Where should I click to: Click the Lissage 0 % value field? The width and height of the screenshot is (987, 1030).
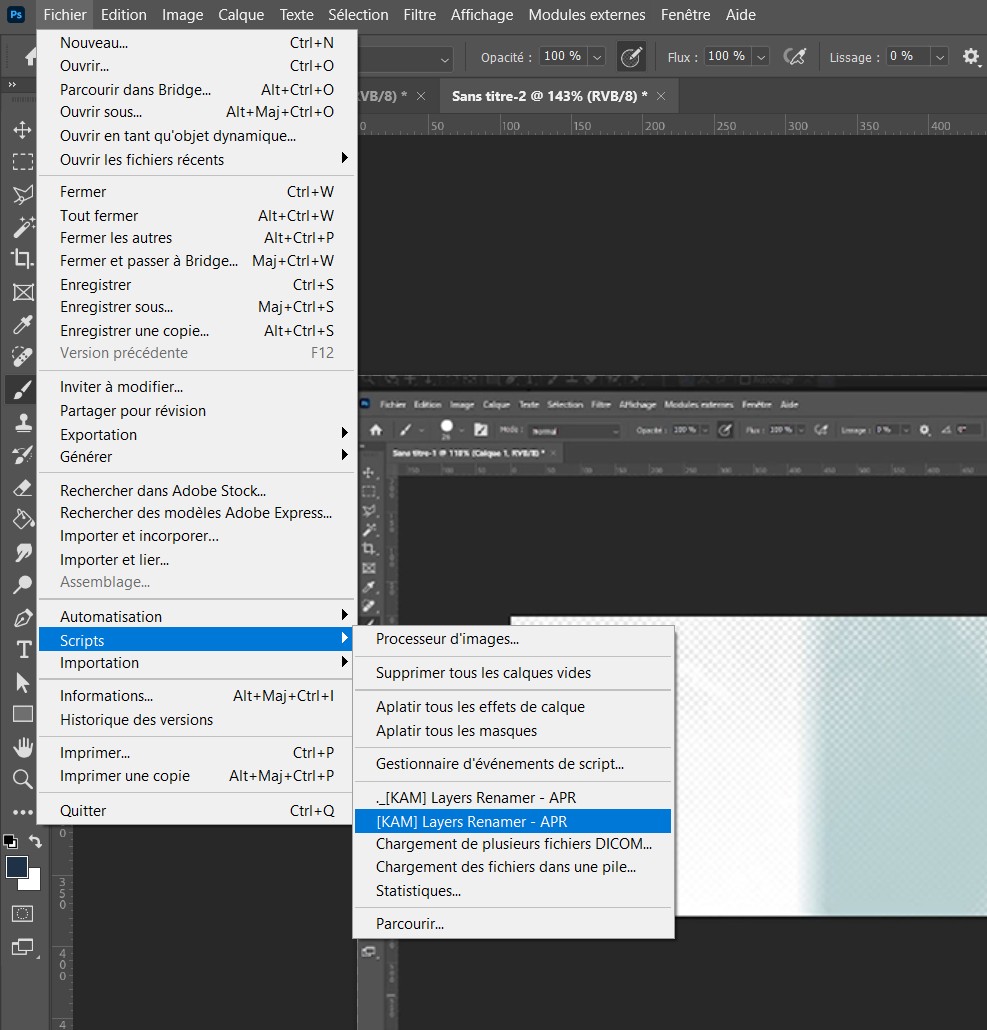pyautogui.click(x=908, y=56)
